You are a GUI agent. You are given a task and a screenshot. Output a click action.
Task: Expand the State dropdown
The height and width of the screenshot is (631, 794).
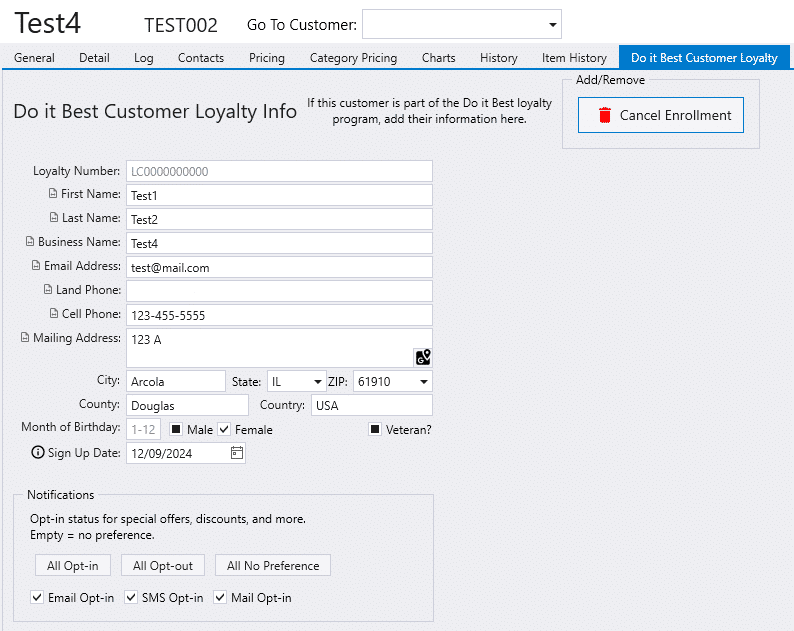(317, 382)
